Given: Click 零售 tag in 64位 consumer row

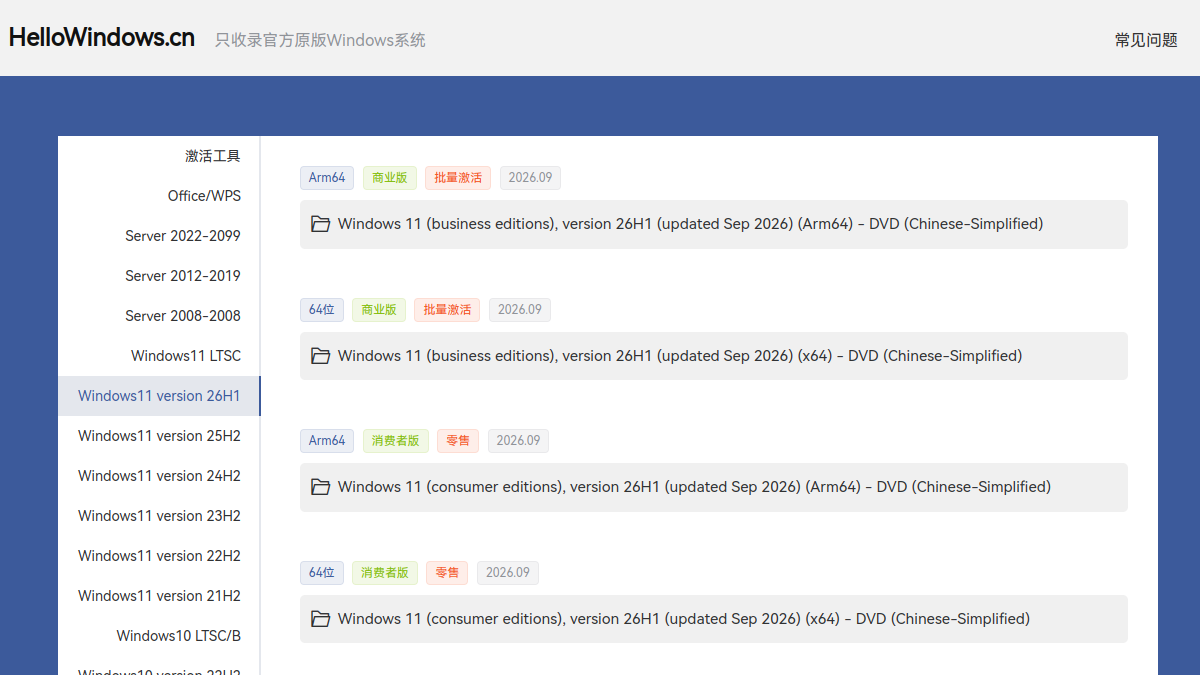Looking at the screenshot, I should pos(447,573).
